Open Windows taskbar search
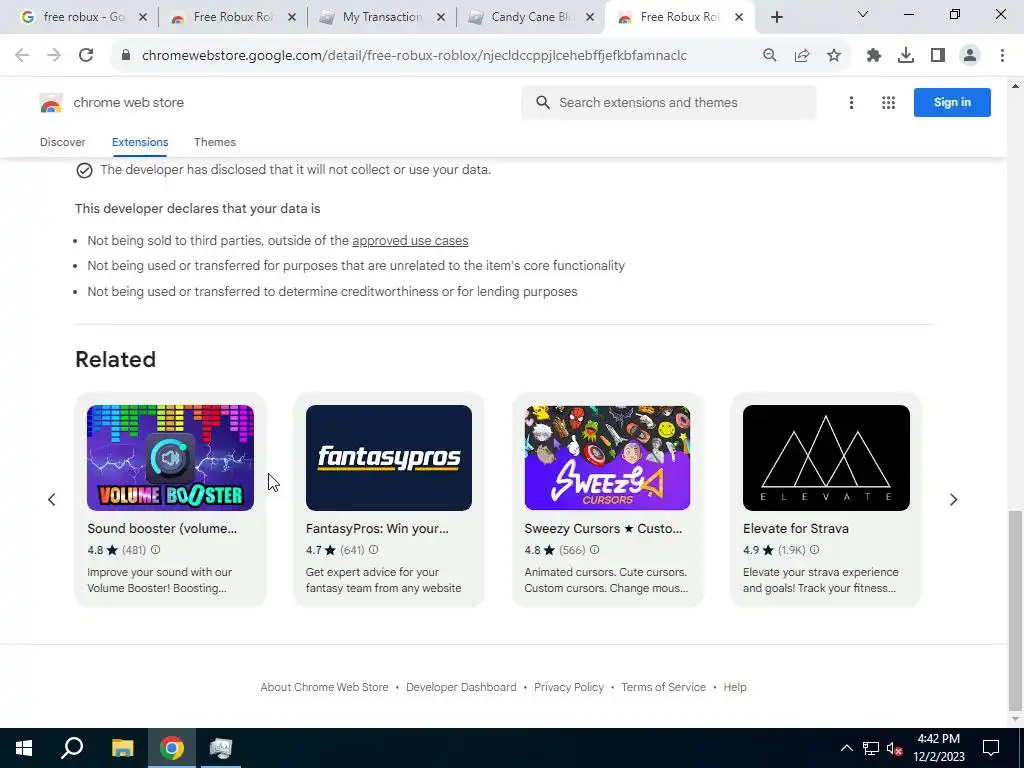1024x768 pixels. click(72, 748)
